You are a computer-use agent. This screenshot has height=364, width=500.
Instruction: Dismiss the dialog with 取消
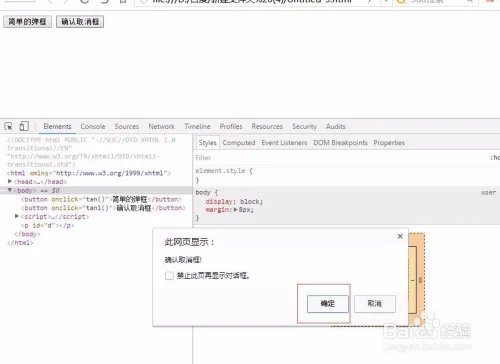tap(375, 304)
